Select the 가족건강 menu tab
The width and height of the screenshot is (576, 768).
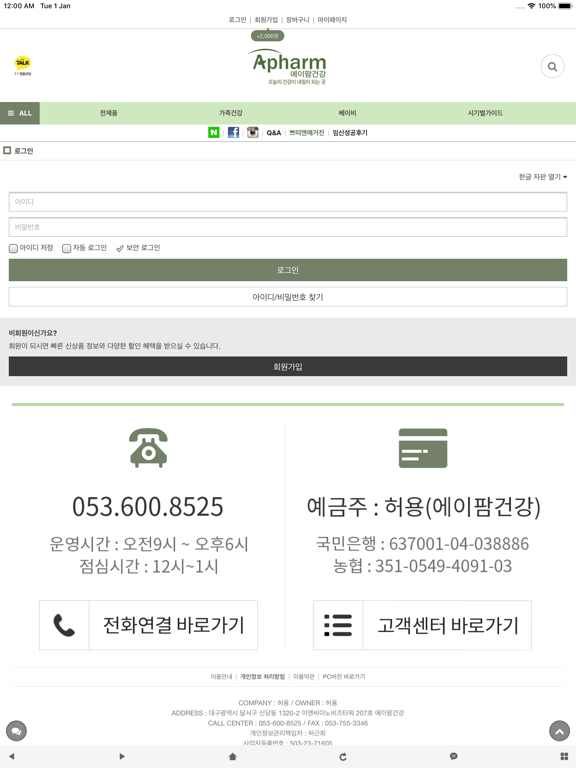(230, 113)
